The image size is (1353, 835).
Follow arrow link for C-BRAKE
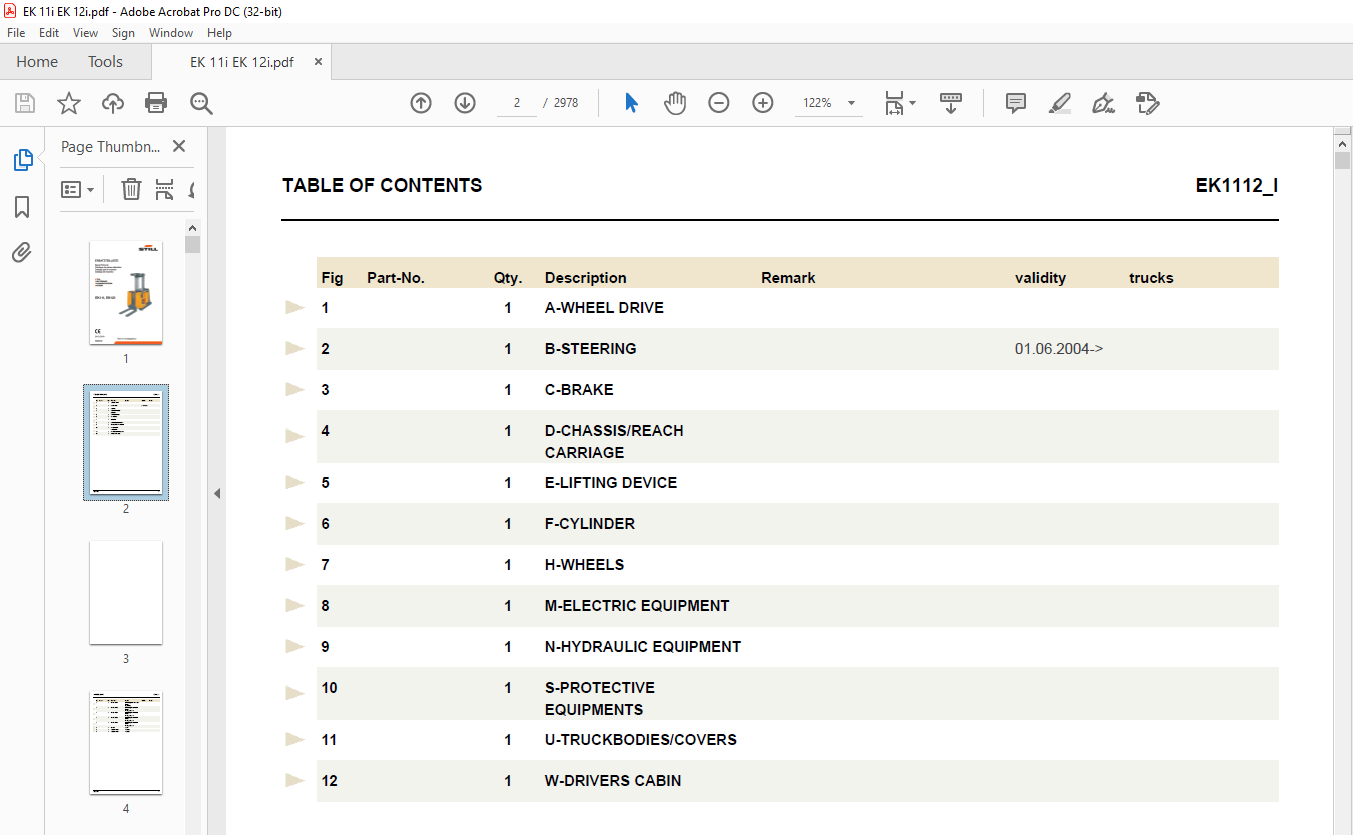[295, 389]
